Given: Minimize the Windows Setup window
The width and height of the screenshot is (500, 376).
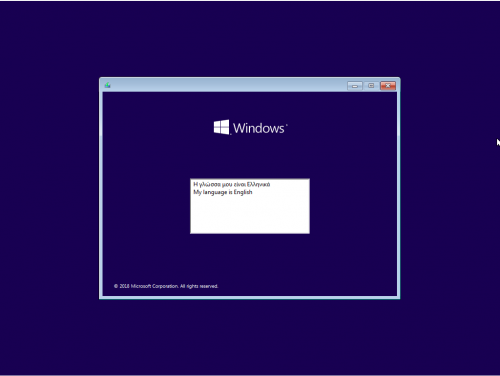Looking at the screenshot, I should 355,86.
